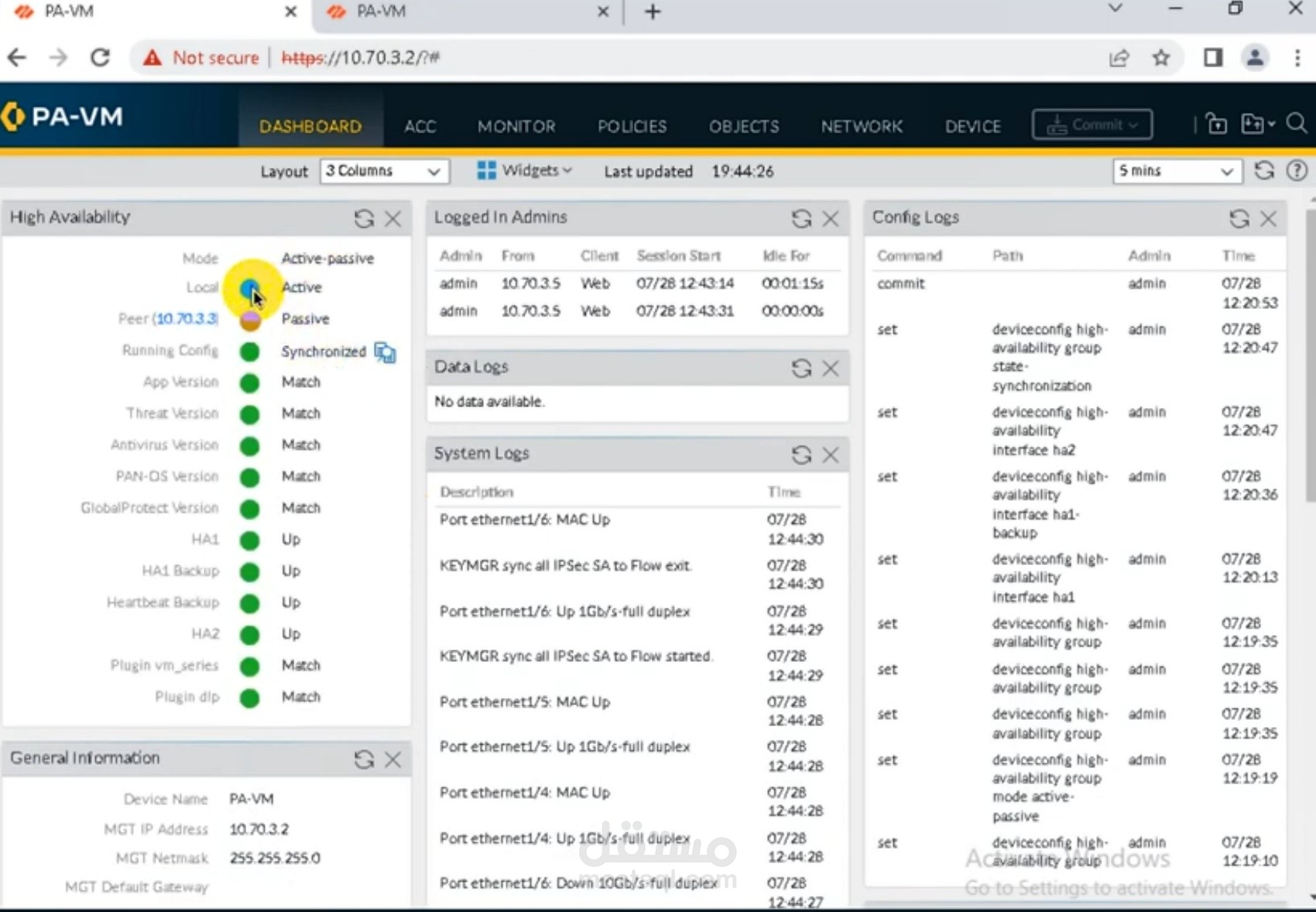This screenshot has width=1316, height=912.
Task: Open the icon dropdown left of search
Action: (1257, 124)
